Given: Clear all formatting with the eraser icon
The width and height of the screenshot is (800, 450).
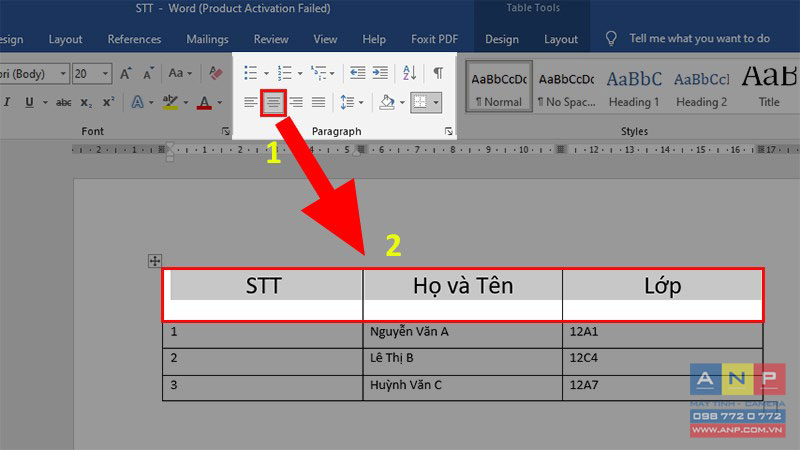Looking at the screenshot, I should tap(215, 73).
